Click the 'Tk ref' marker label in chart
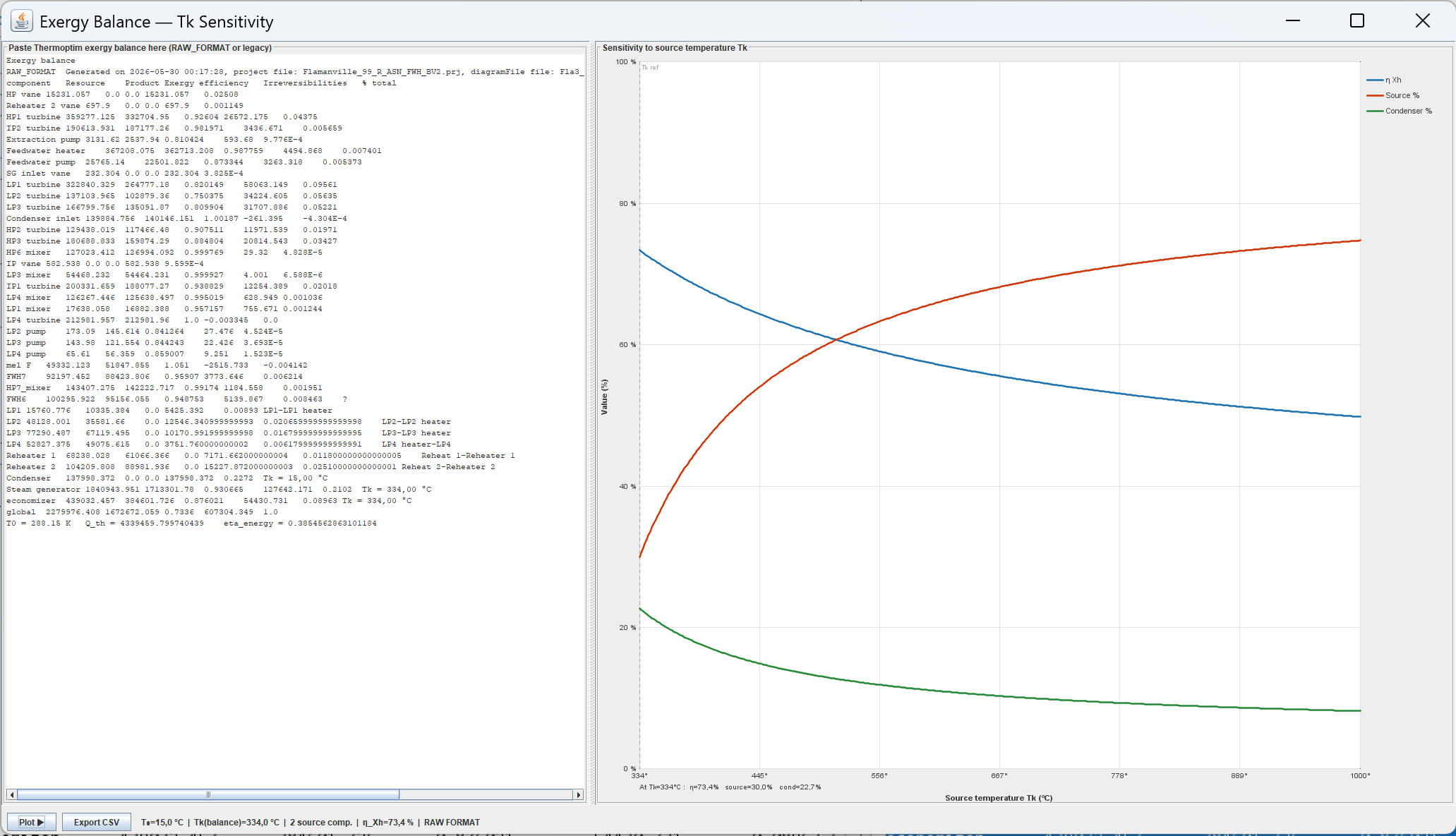Viewport: 1456px width, 836px height. (650, 68)
